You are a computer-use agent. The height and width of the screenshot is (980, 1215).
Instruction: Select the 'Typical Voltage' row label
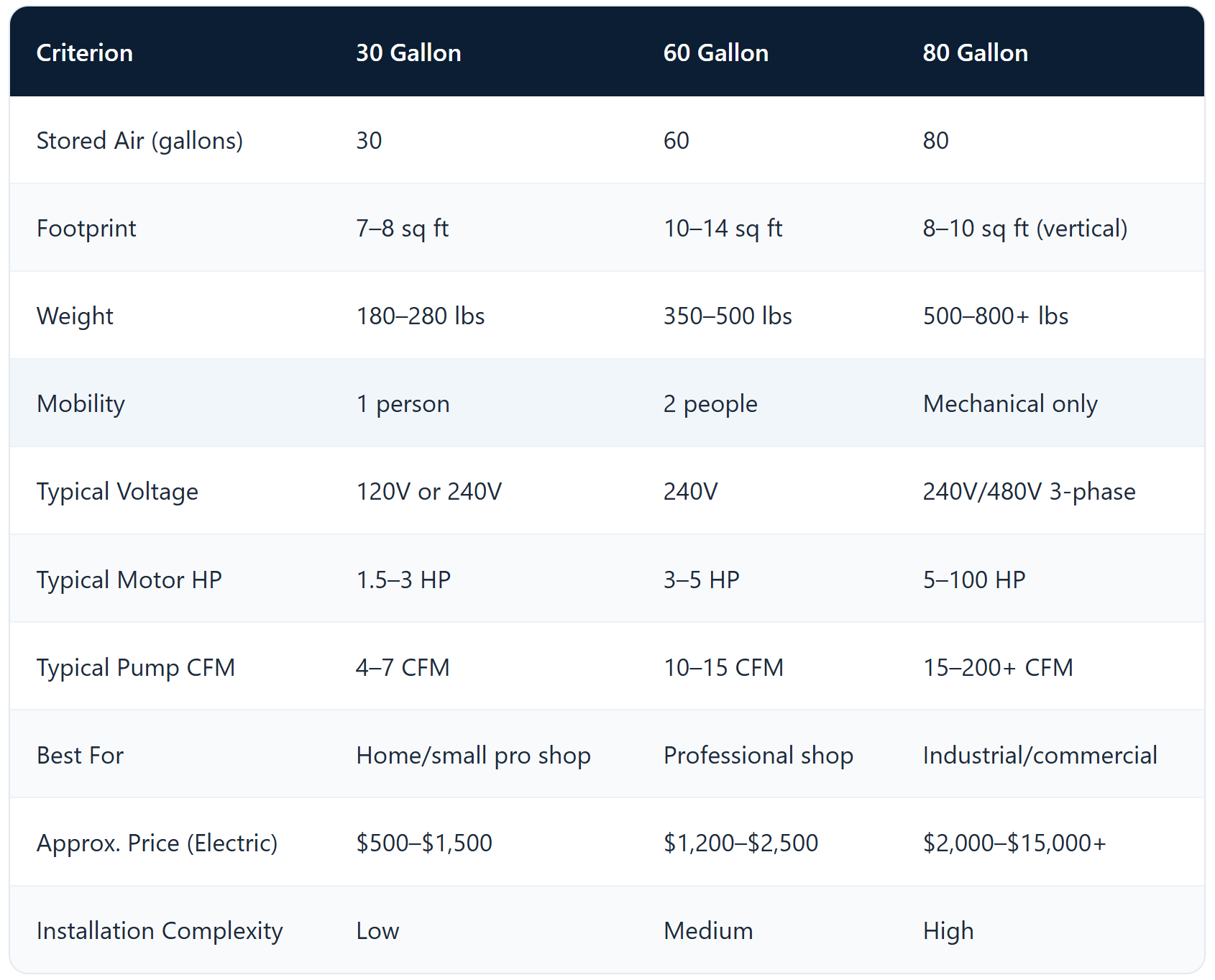[117, 492]
